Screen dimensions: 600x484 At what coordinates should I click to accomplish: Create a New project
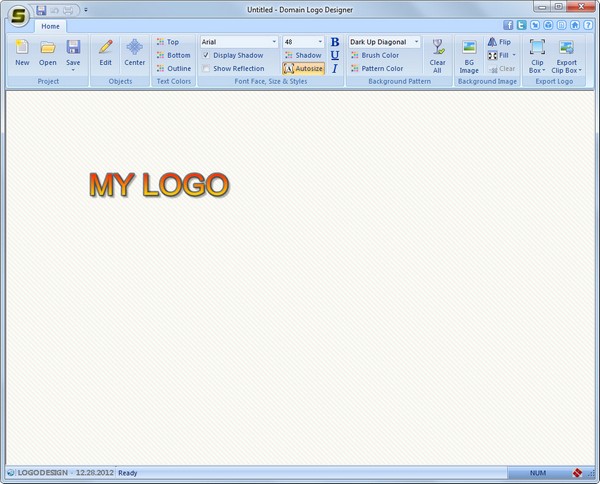(x=22, y=53)
